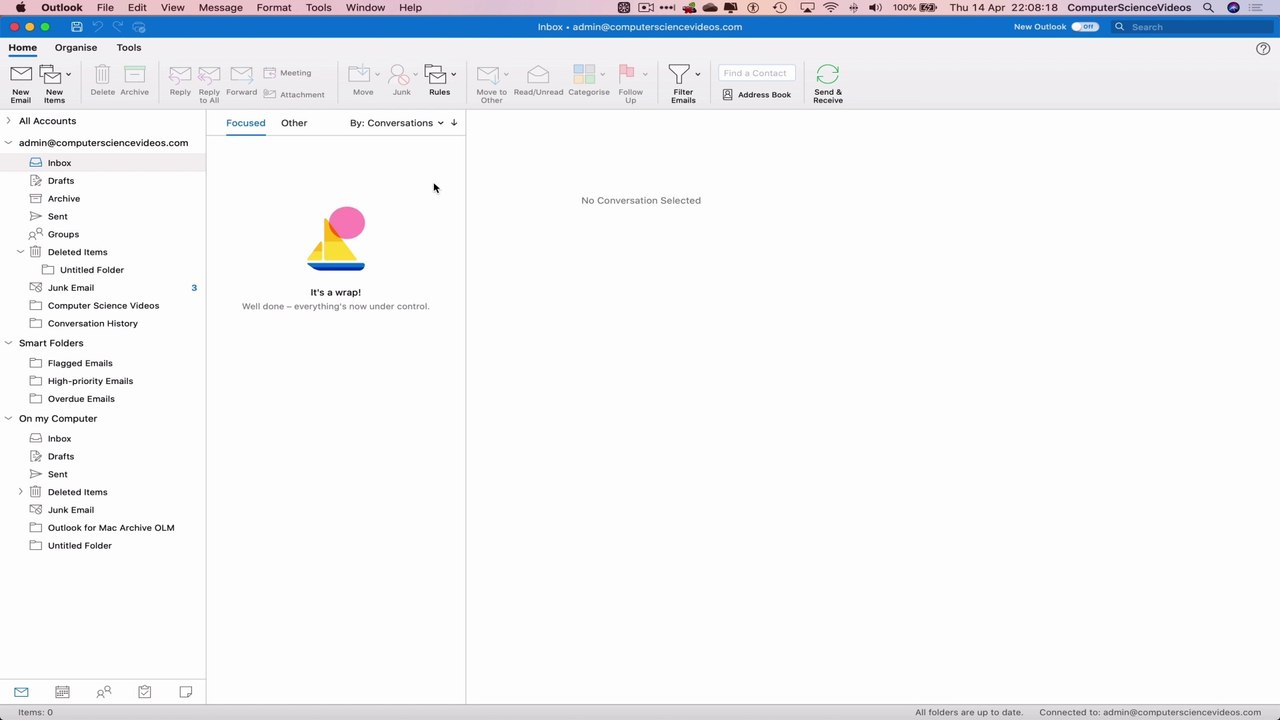Open the Apple menu
Viewport: 1280px width, 720px height.
click(x=20, y=7)
